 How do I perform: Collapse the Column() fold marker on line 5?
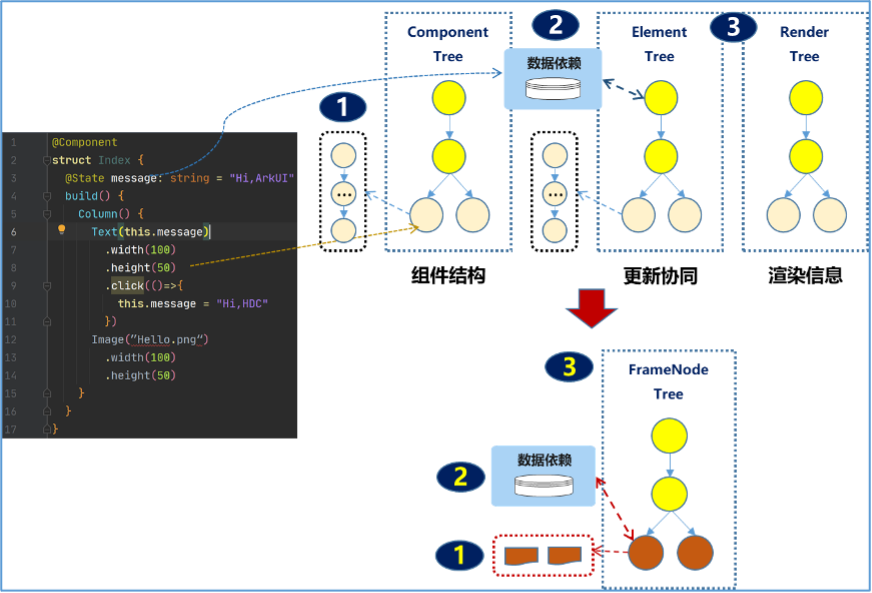pyautogui.click(x=47, y=214)
